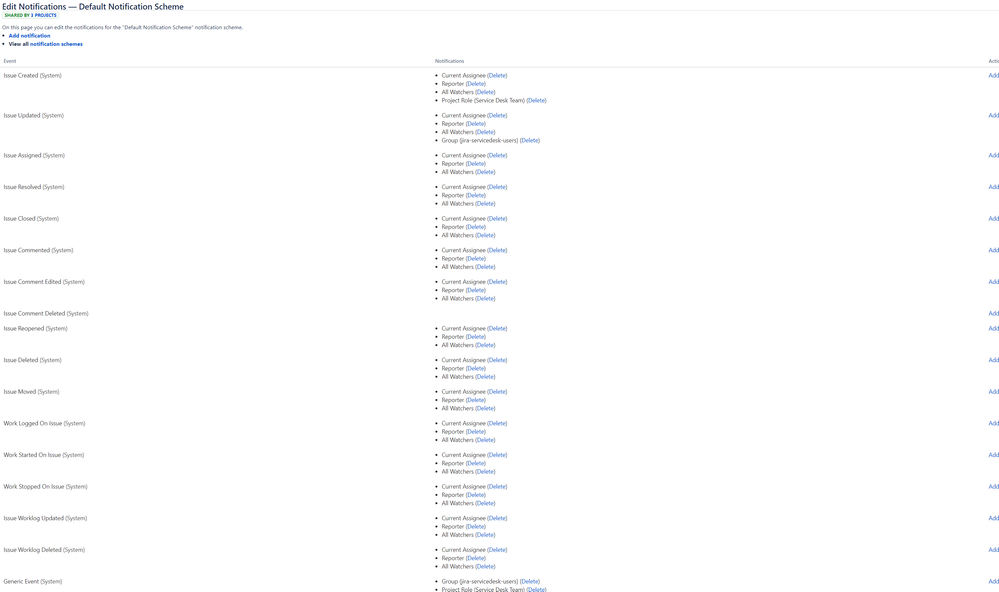Delete jira-servicedesk-users group from Generic Event
Viewport: 999px width, 592px height.
click(x=529, y=581)
